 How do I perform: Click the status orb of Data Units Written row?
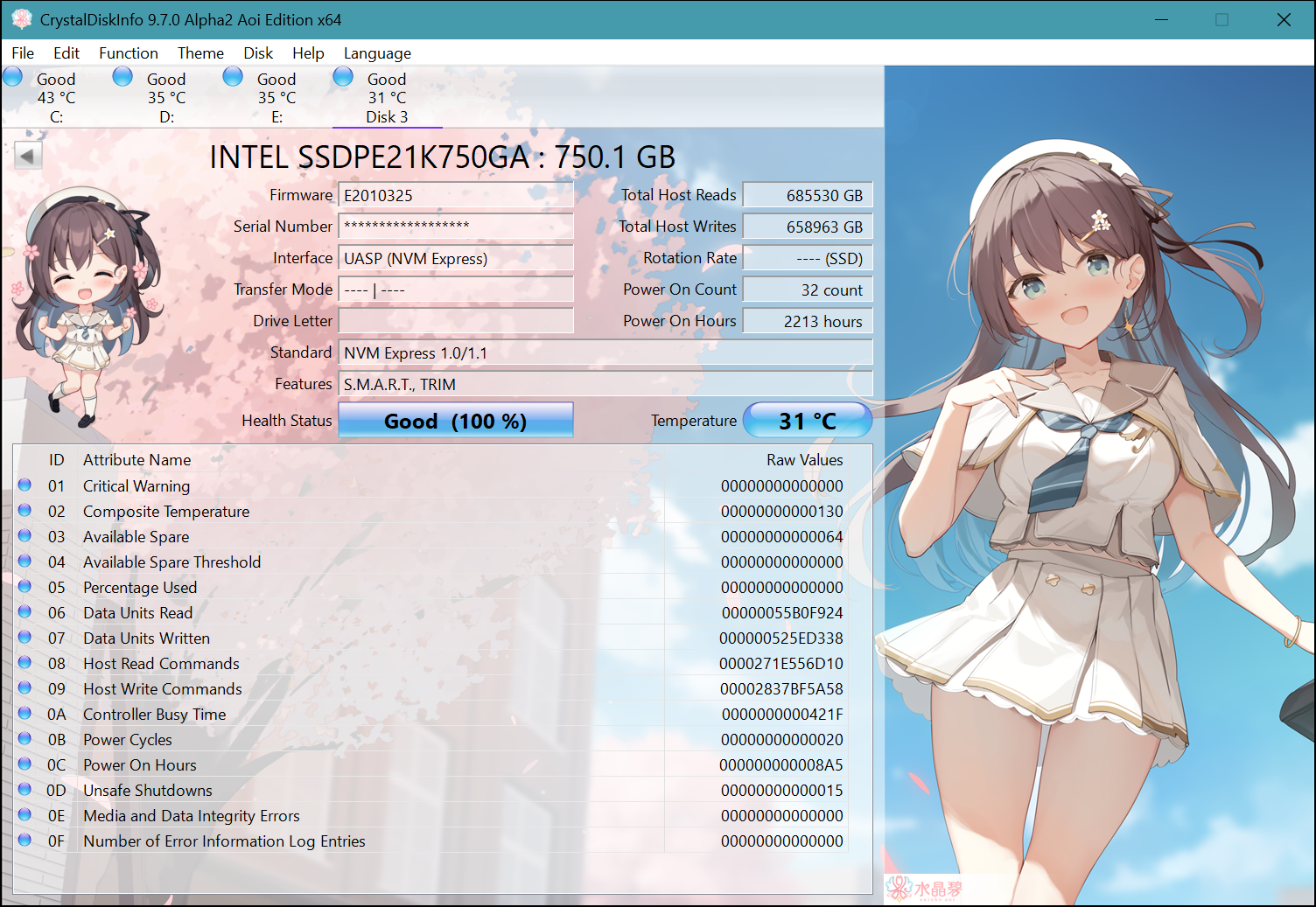24,637
